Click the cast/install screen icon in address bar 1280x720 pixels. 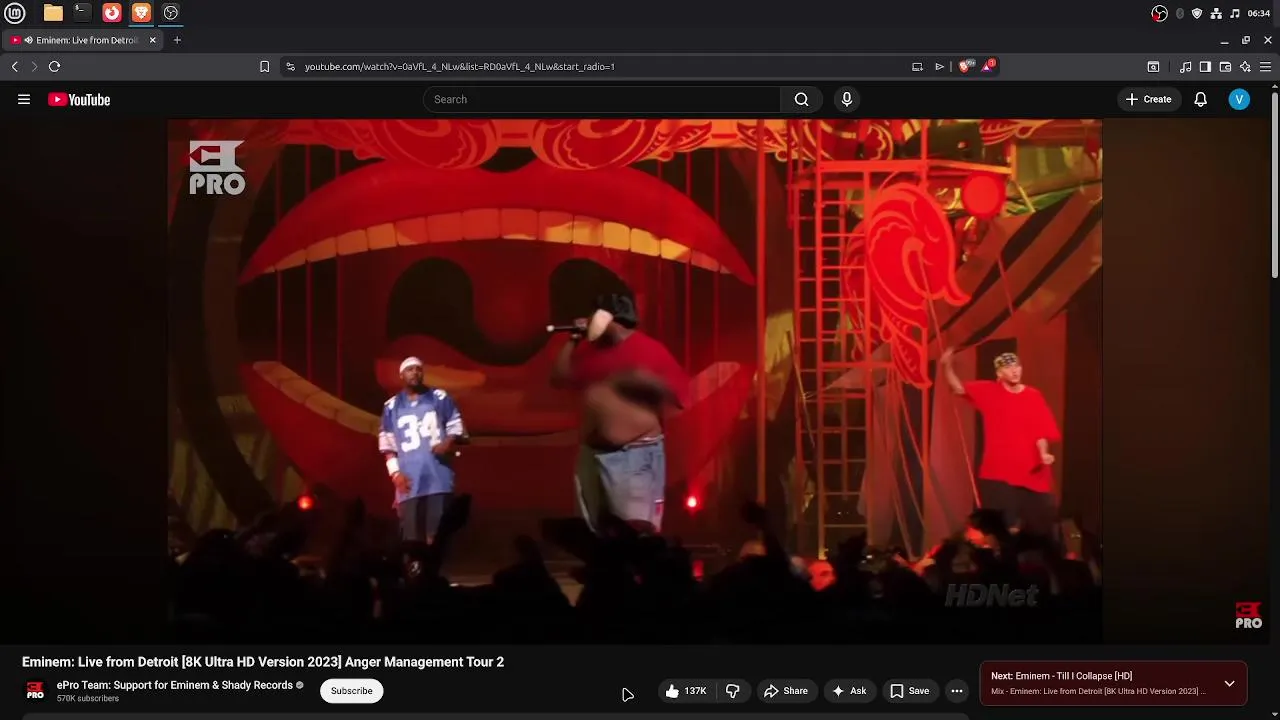[917, 66]
